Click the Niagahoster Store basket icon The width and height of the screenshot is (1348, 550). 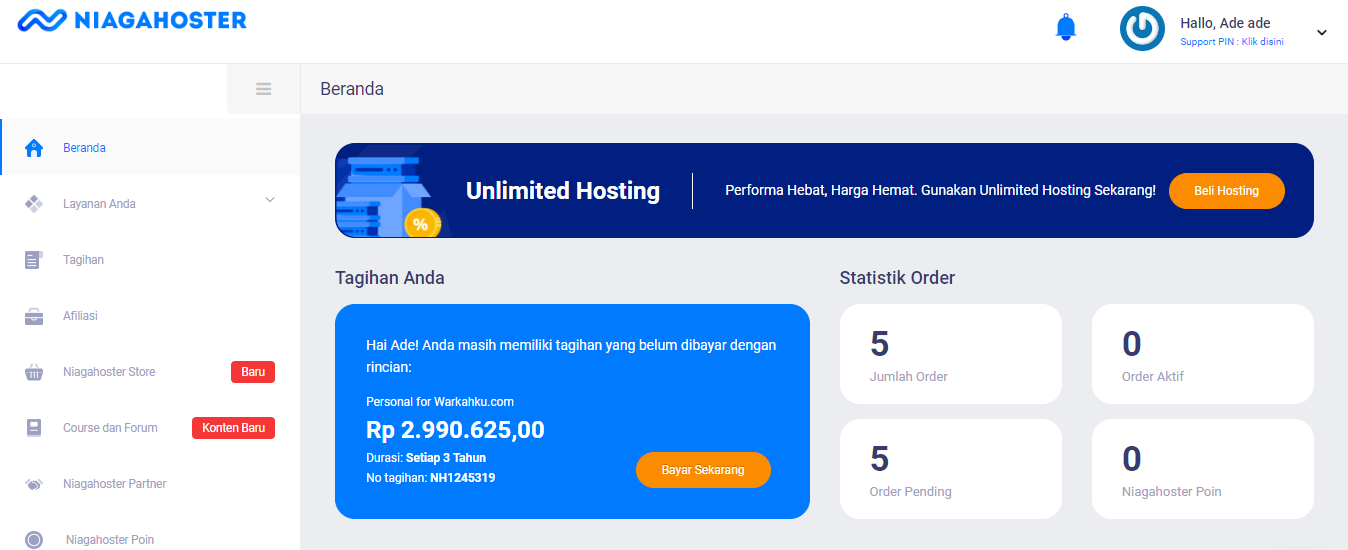pos(34,373)
